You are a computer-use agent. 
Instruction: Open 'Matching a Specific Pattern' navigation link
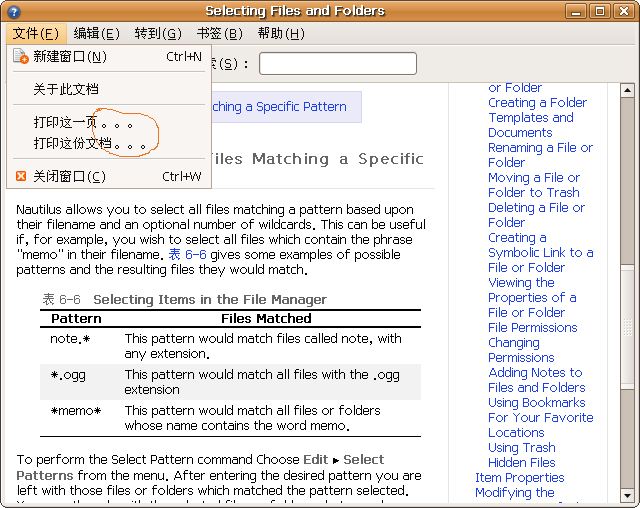(x=279, y=107)
